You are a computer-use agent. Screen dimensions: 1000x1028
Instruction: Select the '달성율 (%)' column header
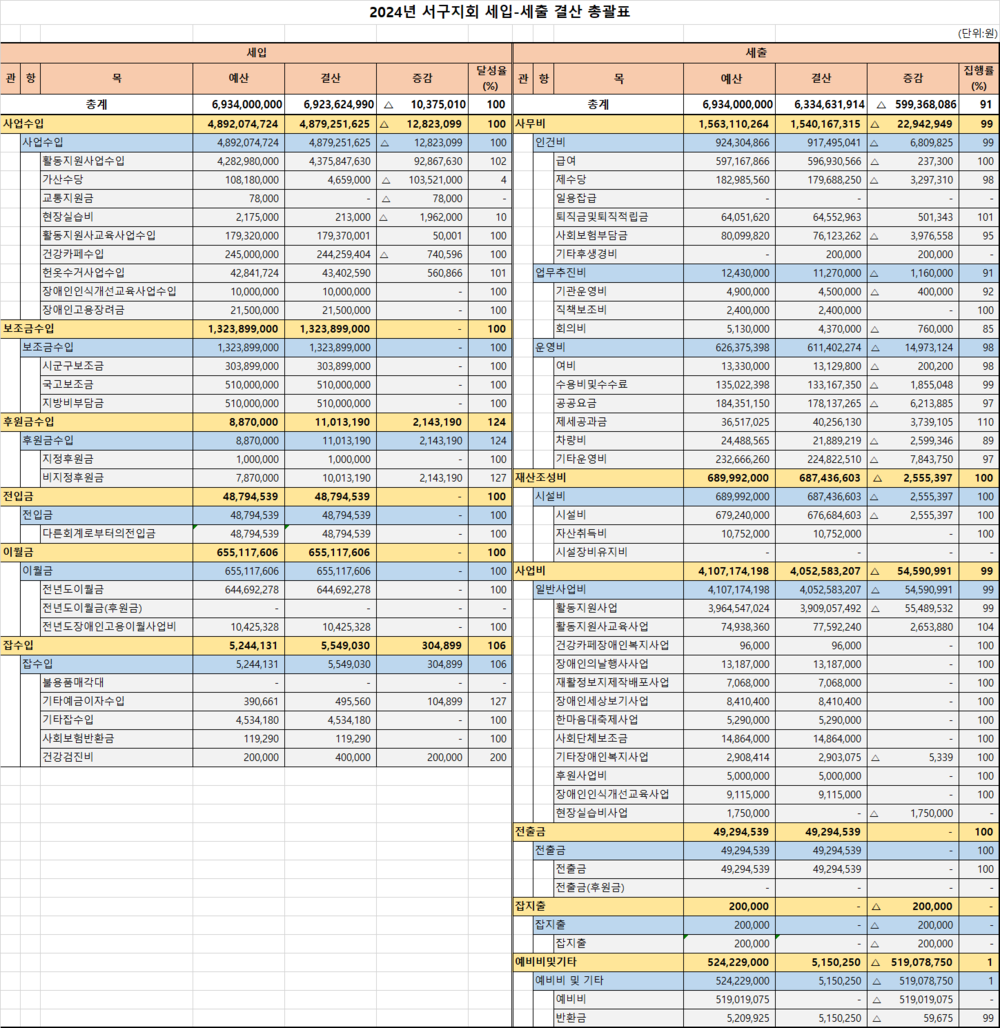coord(490,79)
